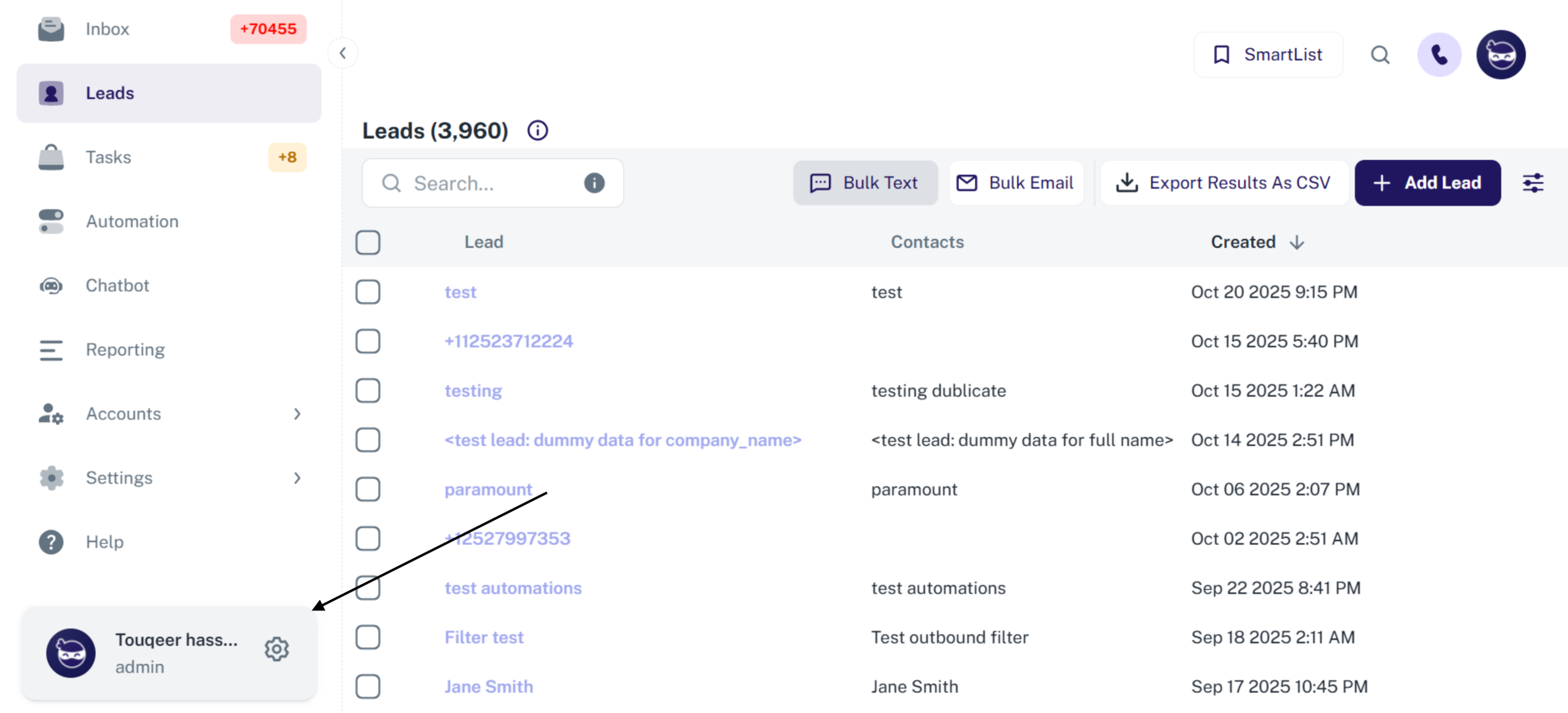The width and height of the screenshot is (1568, 713).
Task: Open the Filter test lead link
Action: [484, 637]
